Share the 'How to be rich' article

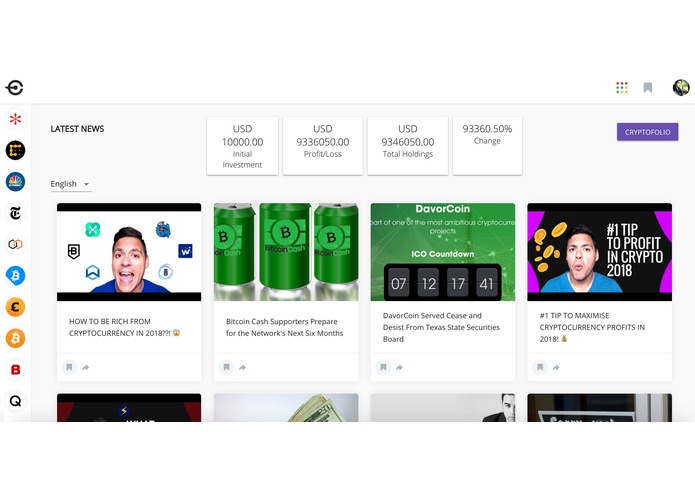coord(86,367)
